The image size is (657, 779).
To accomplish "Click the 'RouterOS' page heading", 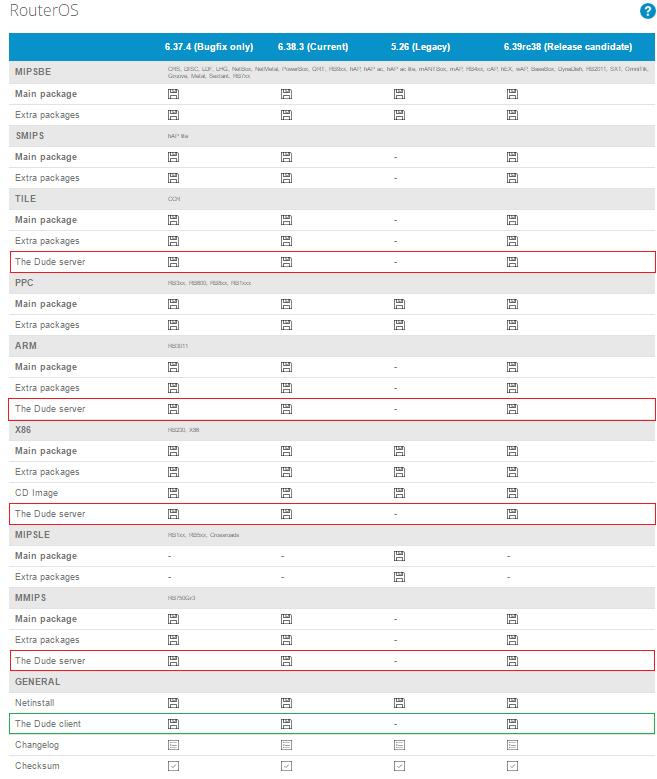I will click(44, 10).
